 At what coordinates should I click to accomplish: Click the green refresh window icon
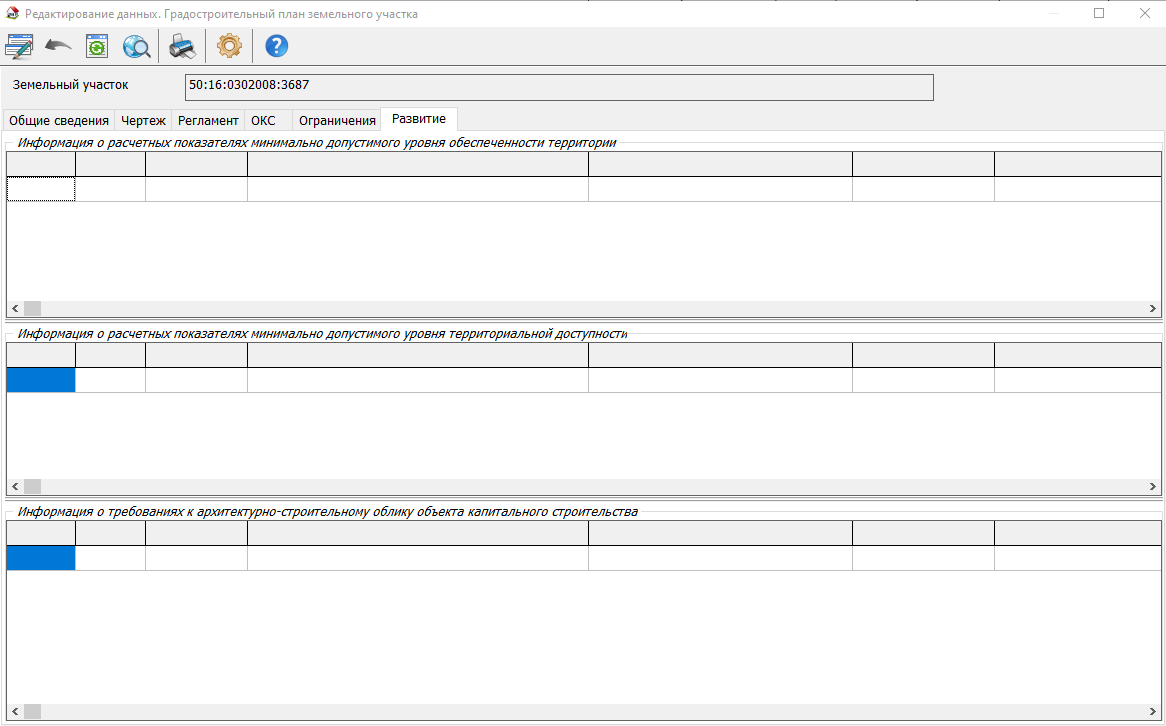97,46
